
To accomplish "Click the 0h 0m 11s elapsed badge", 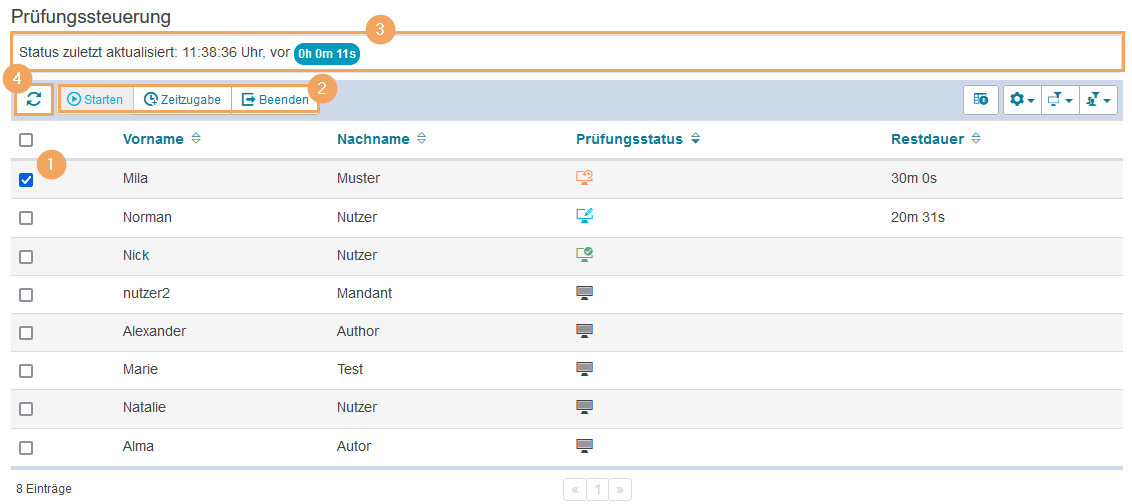I will tap(327, 53).
